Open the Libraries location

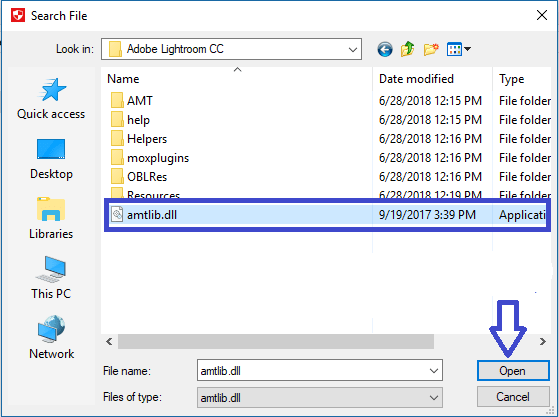pyautogui.click(x=51, y=218)
